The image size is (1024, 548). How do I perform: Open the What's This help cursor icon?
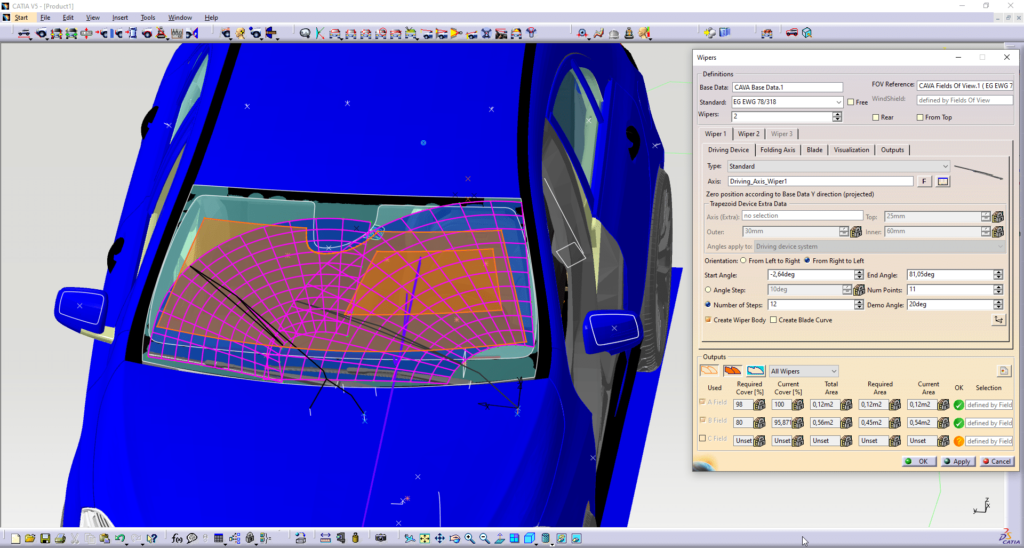click(x=152, y=539)
